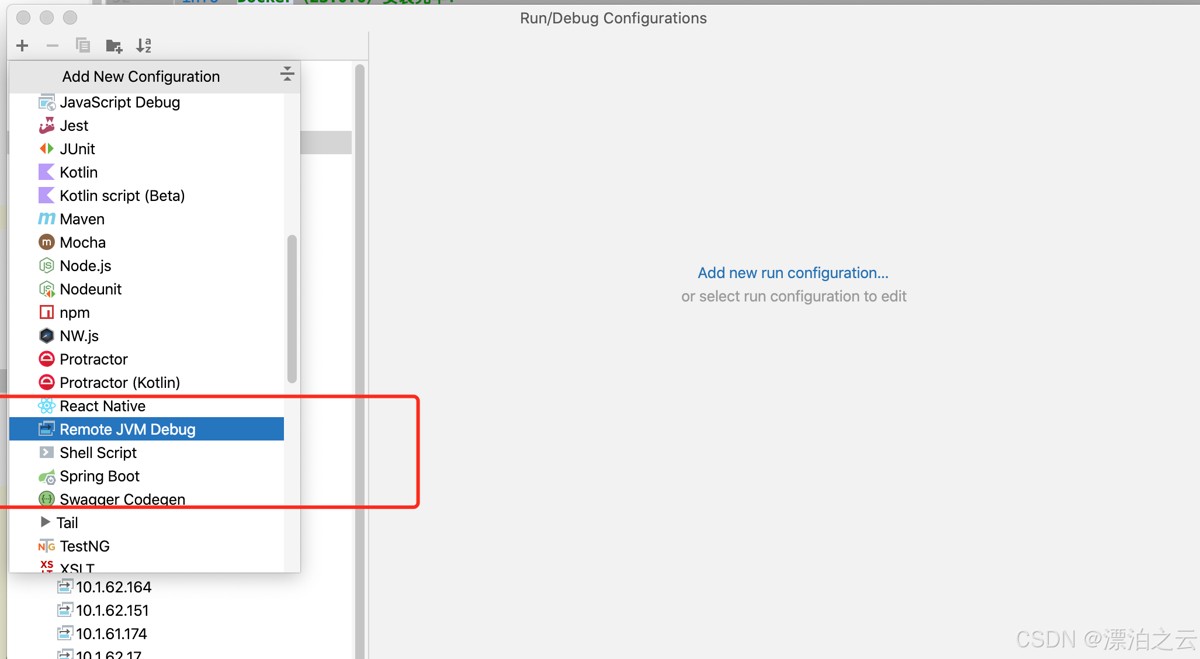1200x659 pixels.
Task: Choose the Spring Boot leaf icon
Action: (46, 476)
